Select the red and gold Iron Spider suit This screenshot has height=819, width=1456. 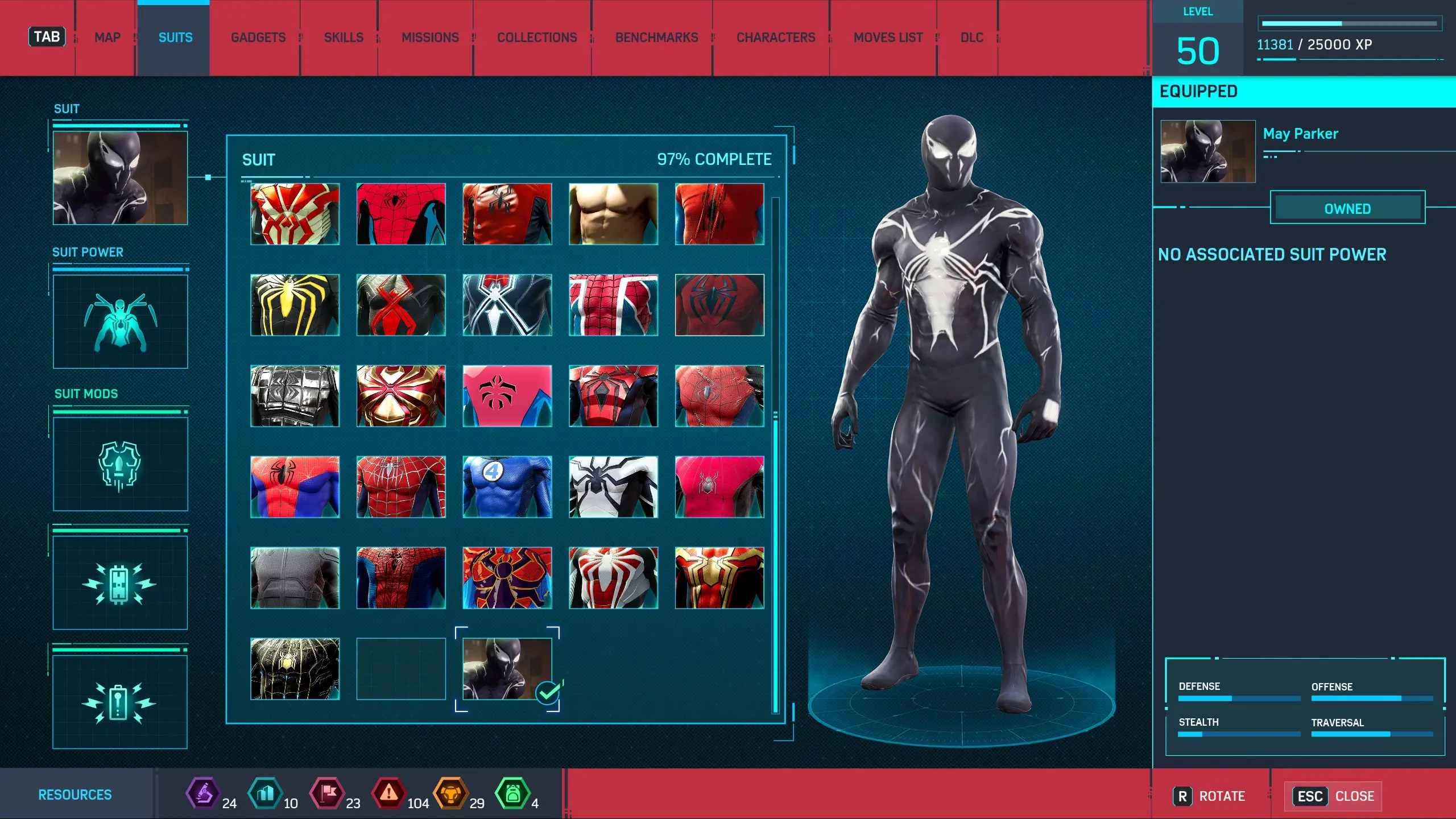[401, 396]
